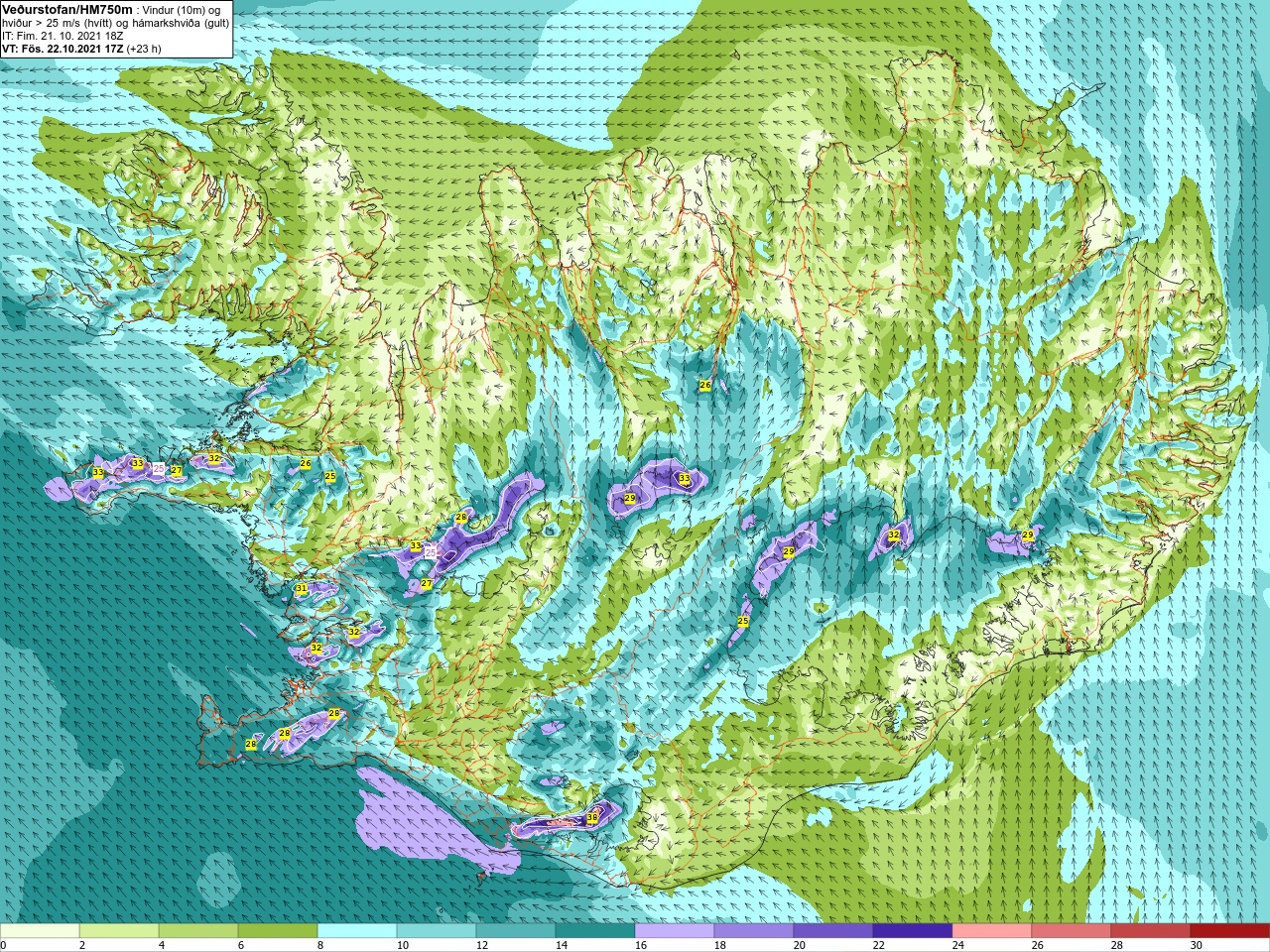
Task: Click the 18–20 m/s medium purple legend swatch
Action: [754, 931]
